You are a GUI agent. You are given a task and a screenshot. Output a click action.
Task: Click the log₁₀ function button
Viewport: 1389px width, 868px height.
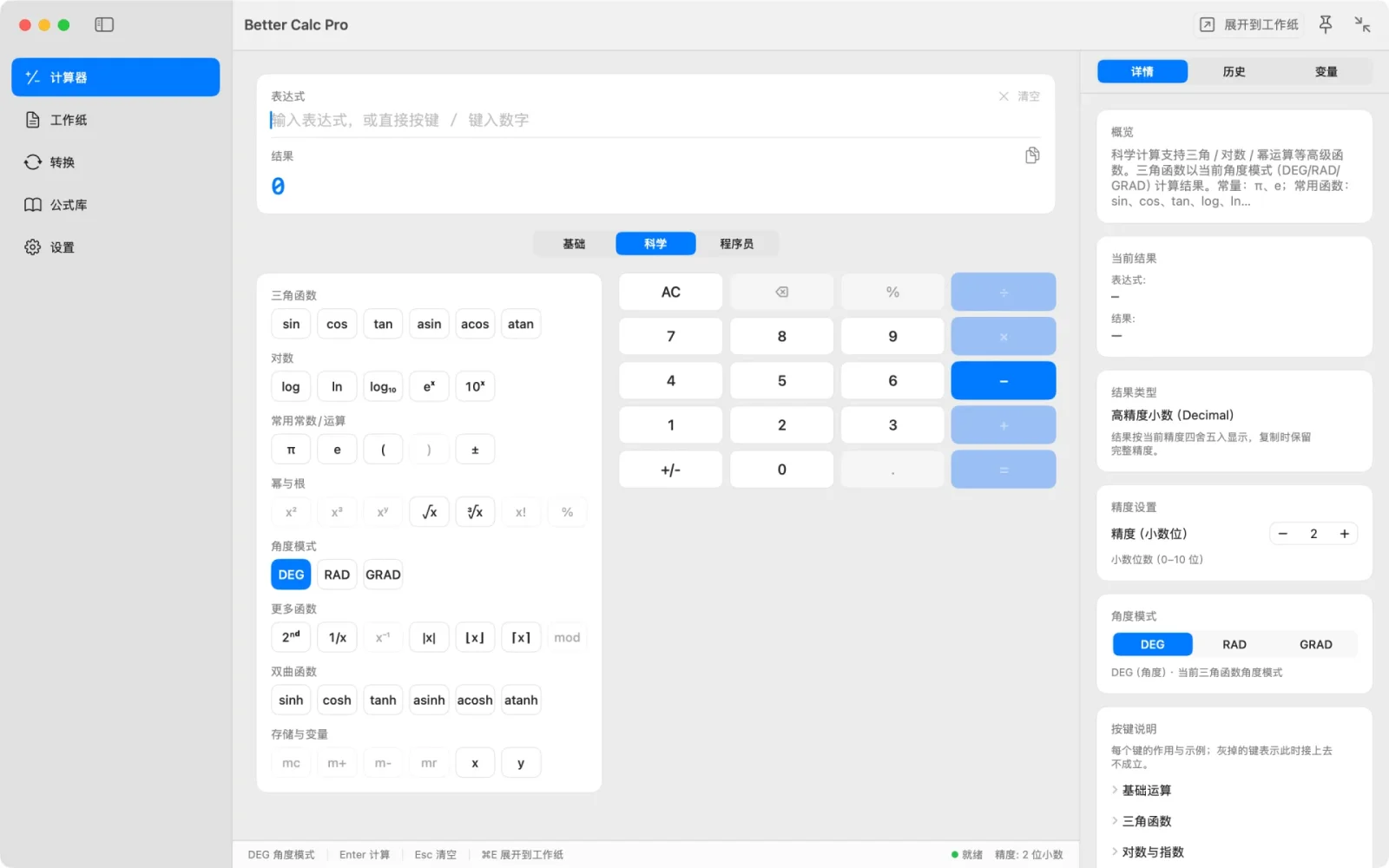point(383,387)
